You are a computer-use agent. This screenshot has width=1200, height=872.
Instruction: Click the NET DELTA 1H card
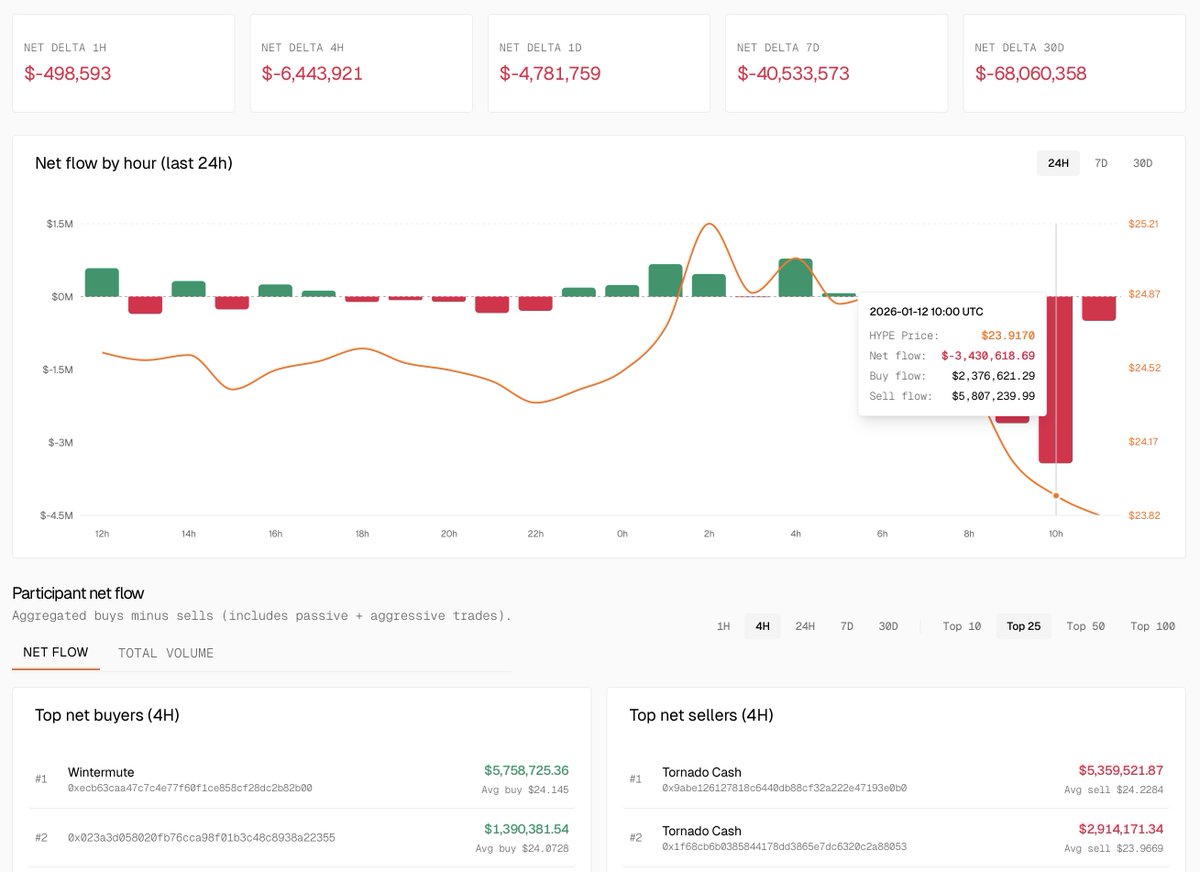coord(123,63)
